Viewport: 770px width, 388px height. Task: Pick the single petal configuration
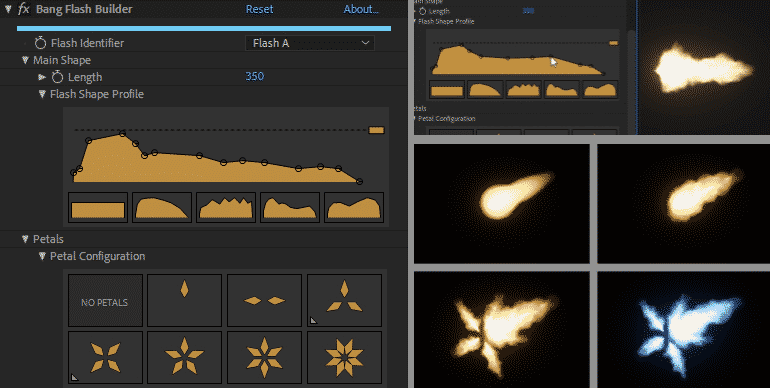[185, 301]
